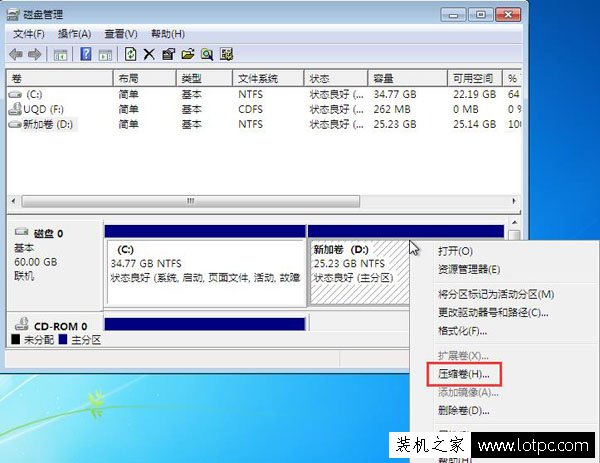Click the 联机 status under 磁盘 0
The height and width of the screenshot is (463, 600).
(24, 276)
